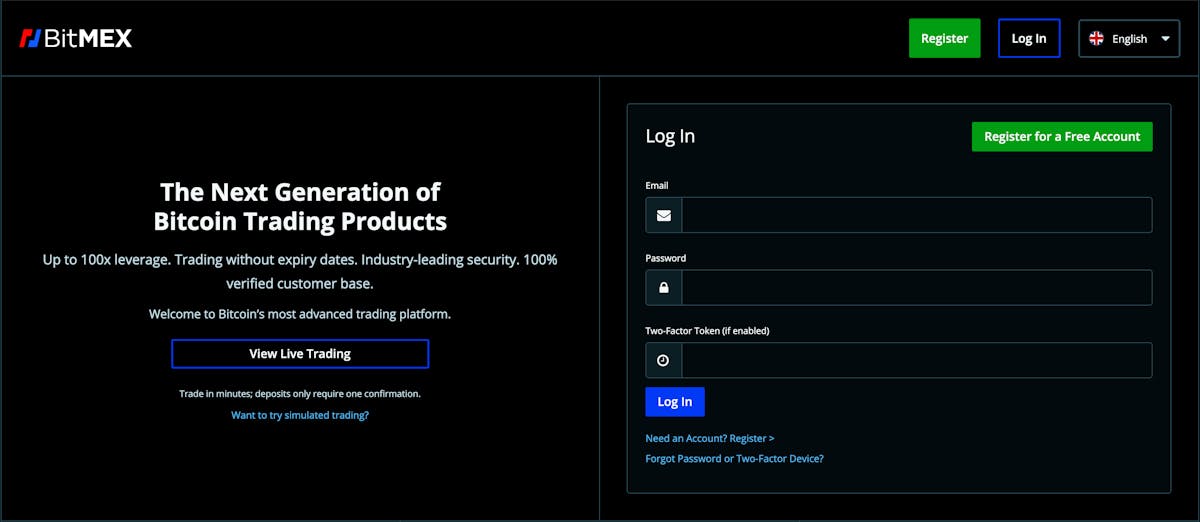Follow the 'Need an Account? Register' link
Viewport: 1200px width, 522px height.
pos(710,438)
